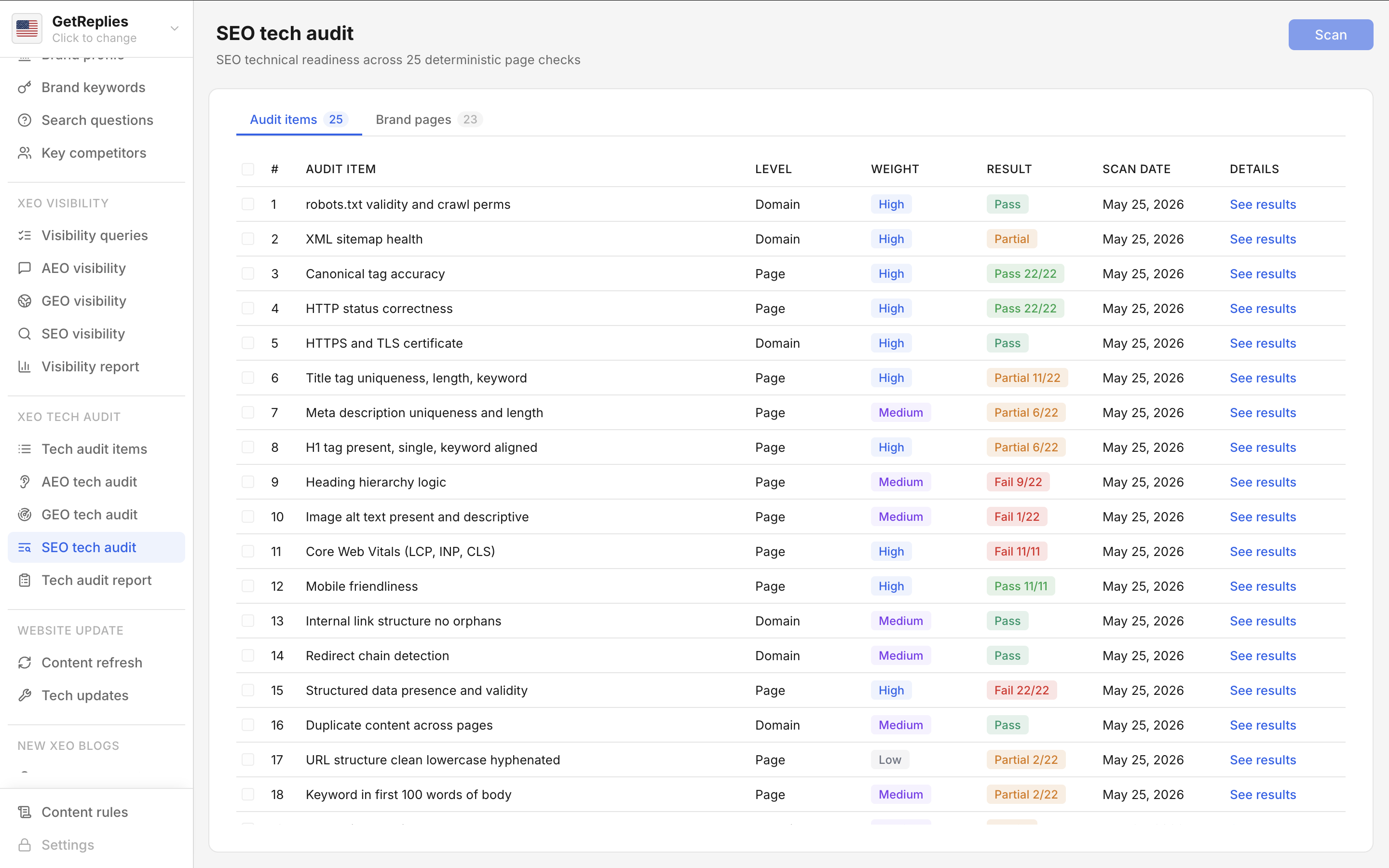Switch to the Audit items tab
1389x868 pixels.
click(x=299, y=120)
